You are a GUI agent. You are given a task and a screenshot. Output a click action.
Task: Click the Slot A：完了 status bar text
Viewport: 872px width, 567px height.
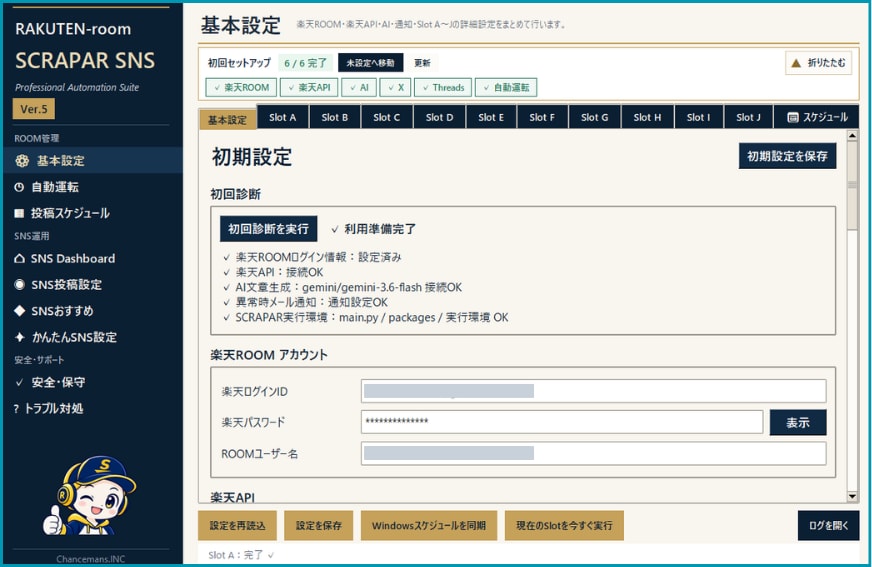coord(241,555)
